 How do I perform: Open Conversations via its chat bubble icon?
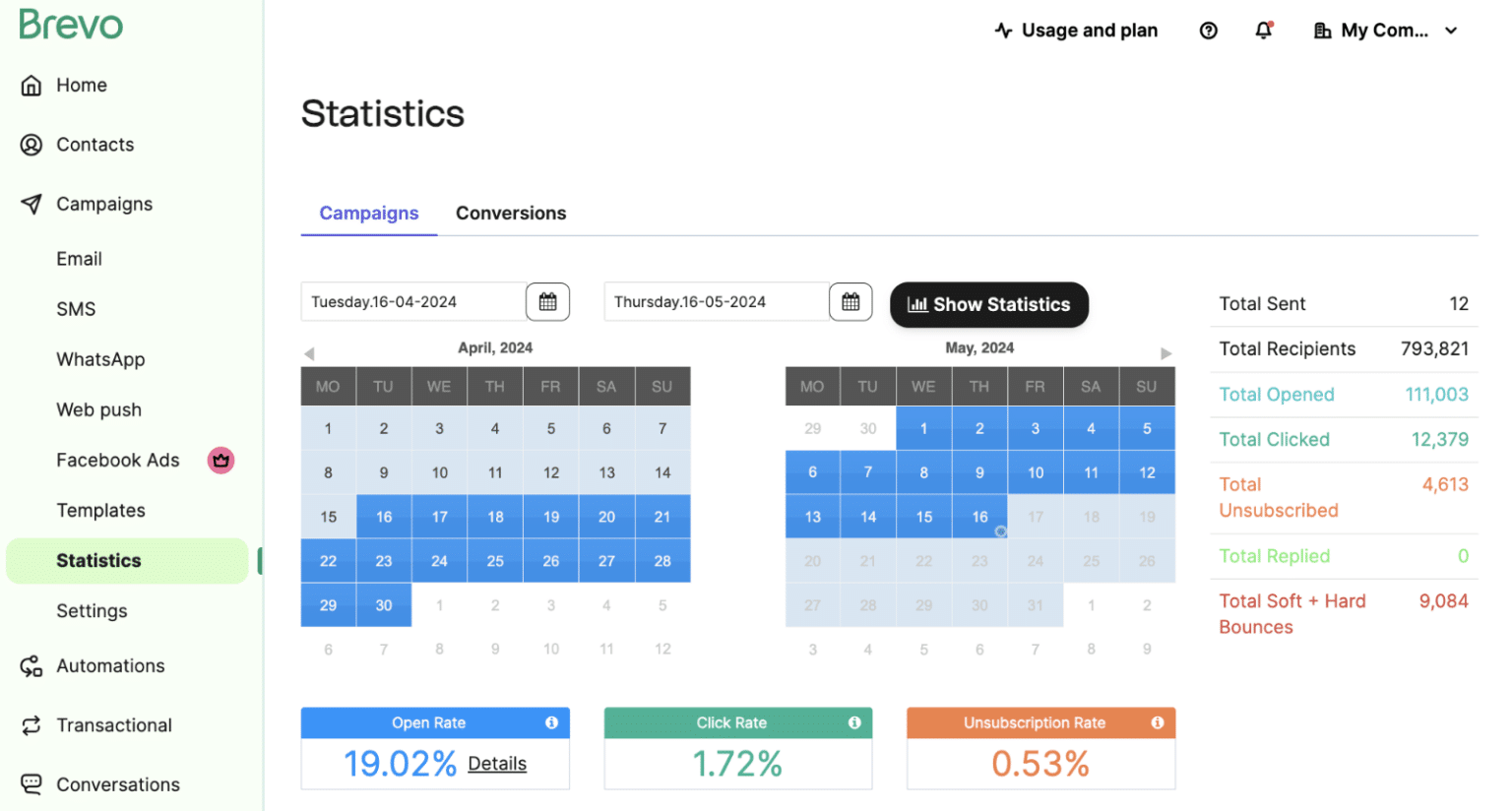point(31,783)
